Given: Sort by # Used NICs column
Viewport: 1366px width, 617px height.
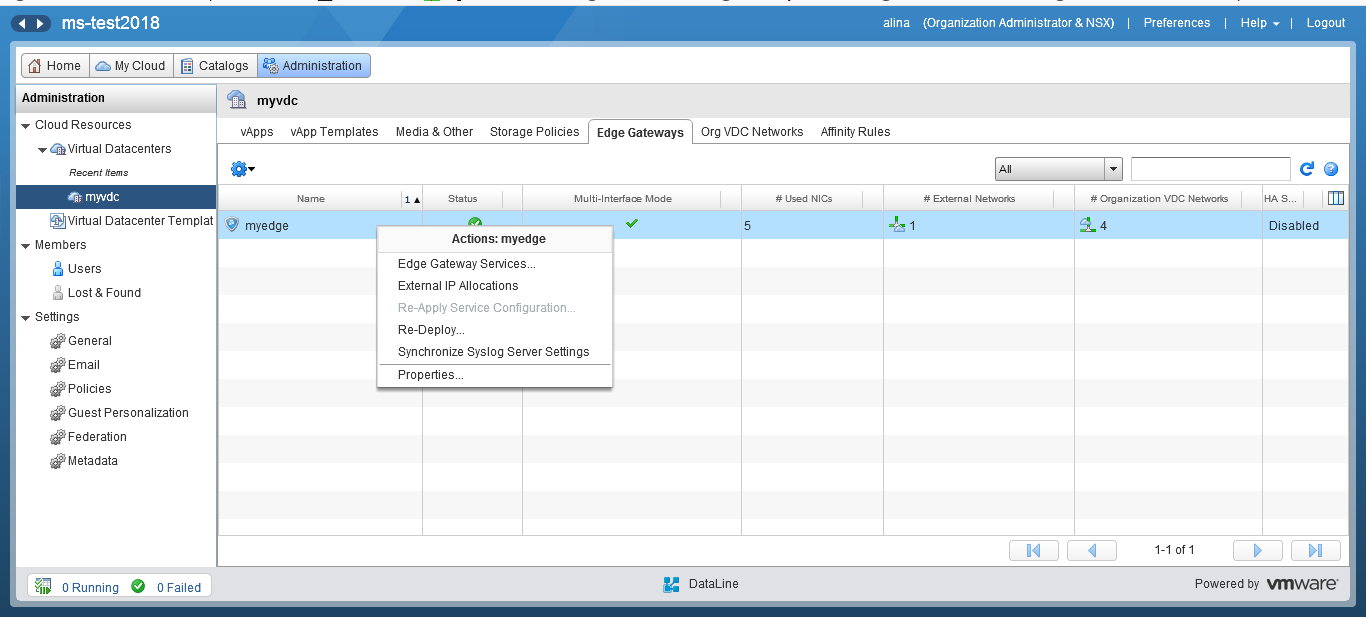Looking at the screenshot, I should click(804, 198).
